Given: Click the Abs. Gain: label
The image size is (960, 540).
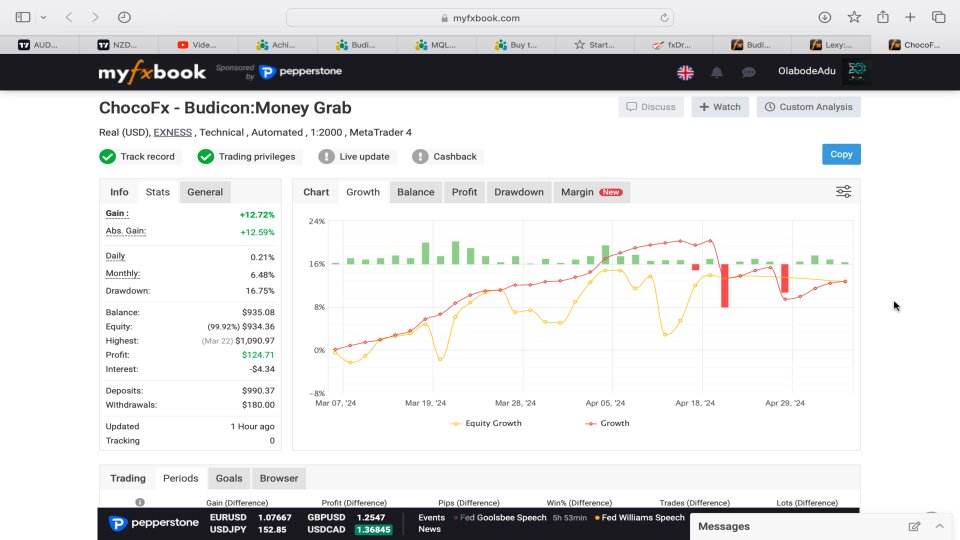Looking at the screenshot, I should click(126, 231).
